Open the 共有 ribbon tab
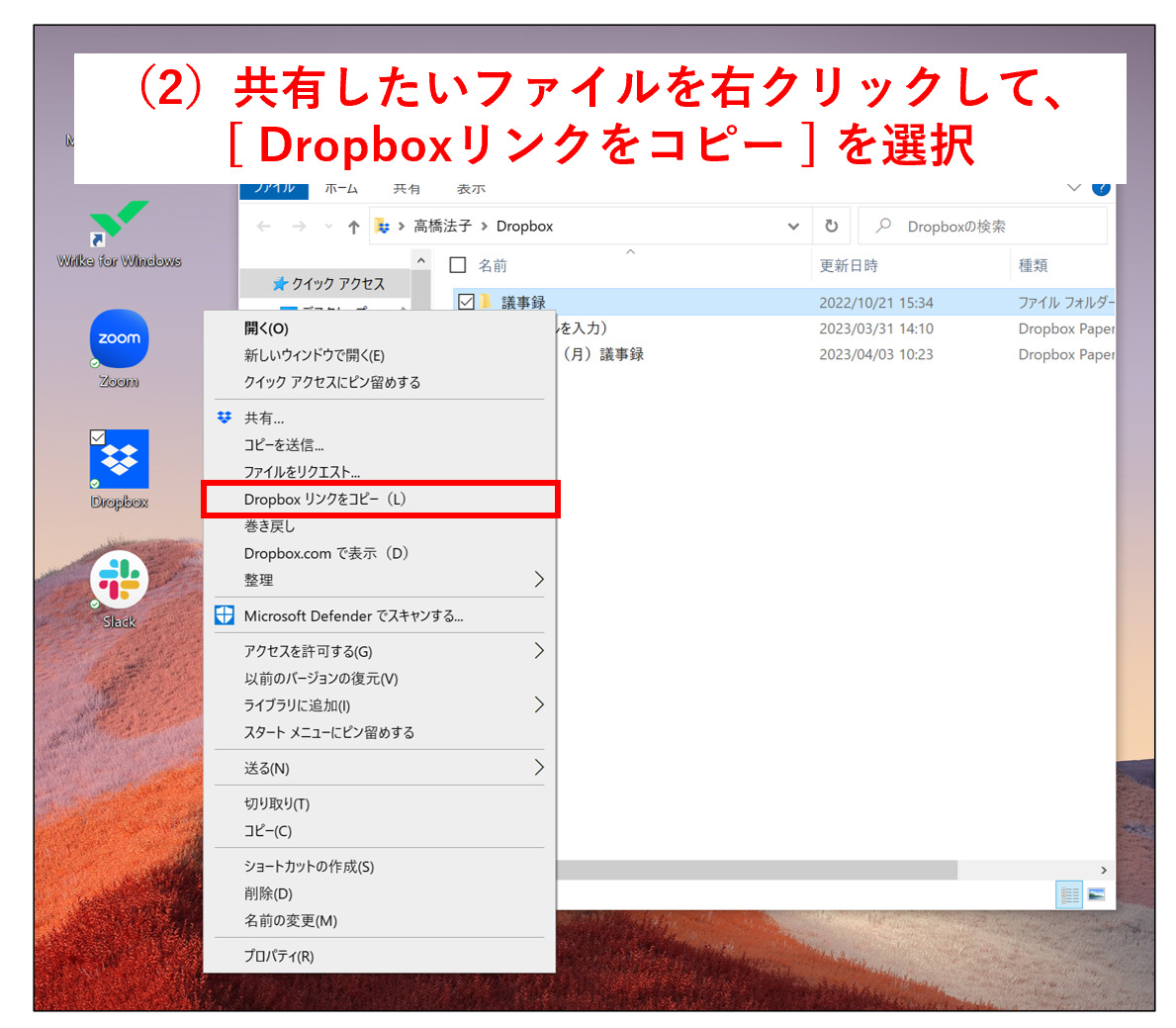The width and height of the screenshot is (1176, 1028). point(407,189)
